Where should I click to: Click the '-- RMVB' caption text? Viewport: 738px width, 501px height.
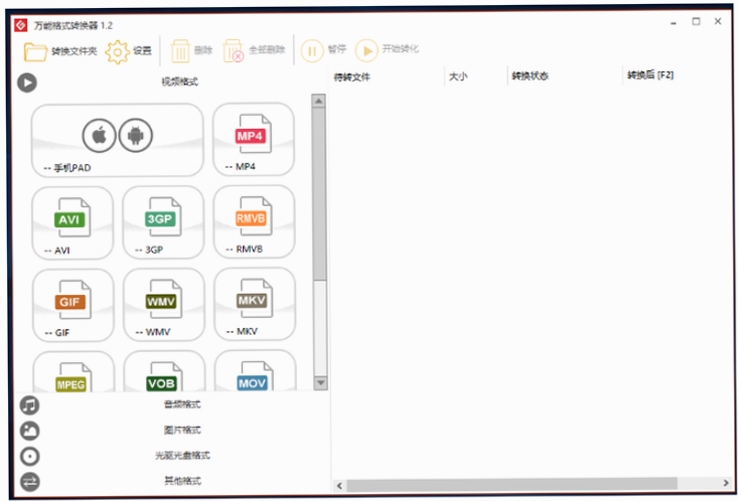tap(244, 249)
